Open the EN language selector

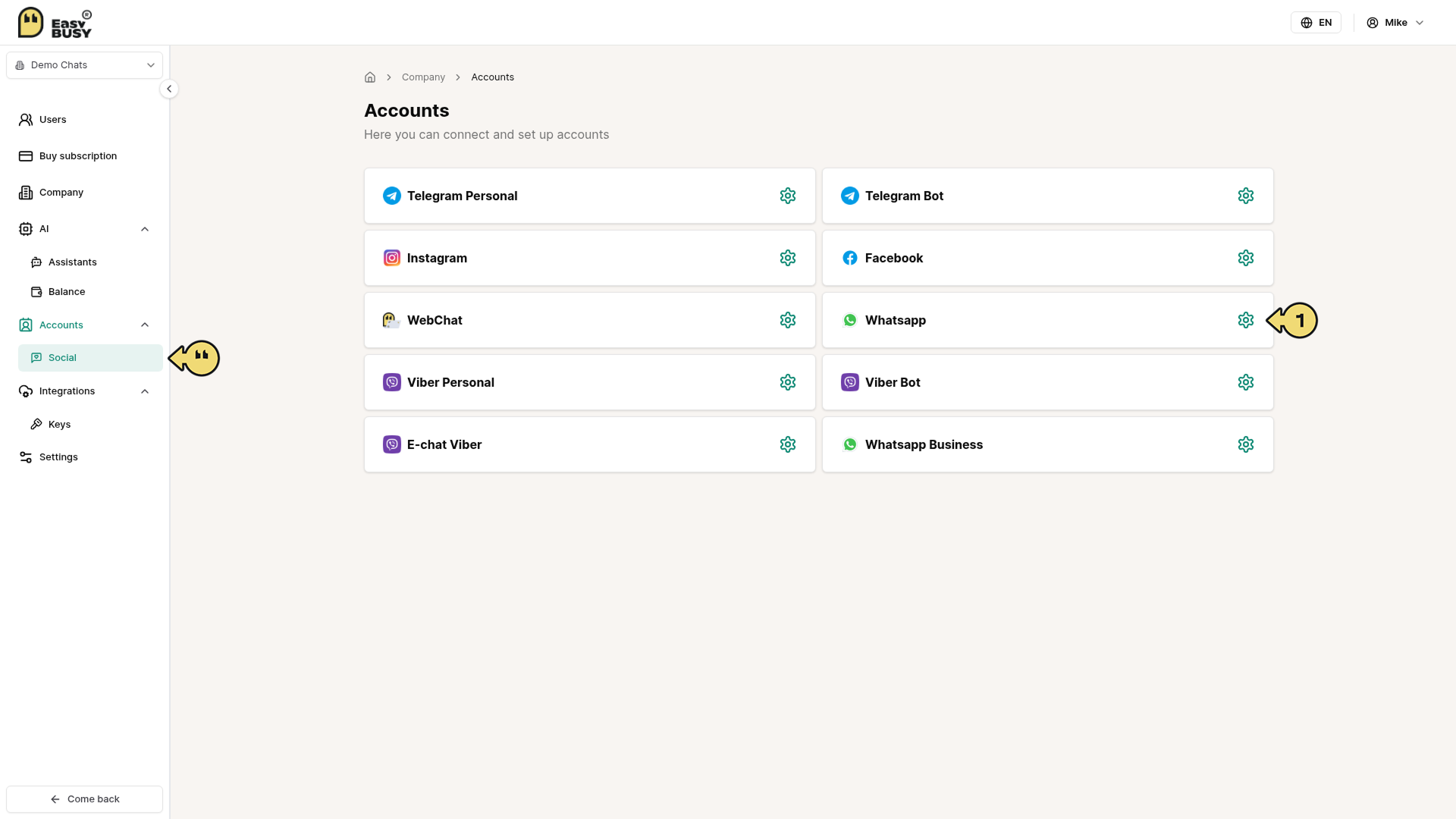click(x=1316, y=23)
